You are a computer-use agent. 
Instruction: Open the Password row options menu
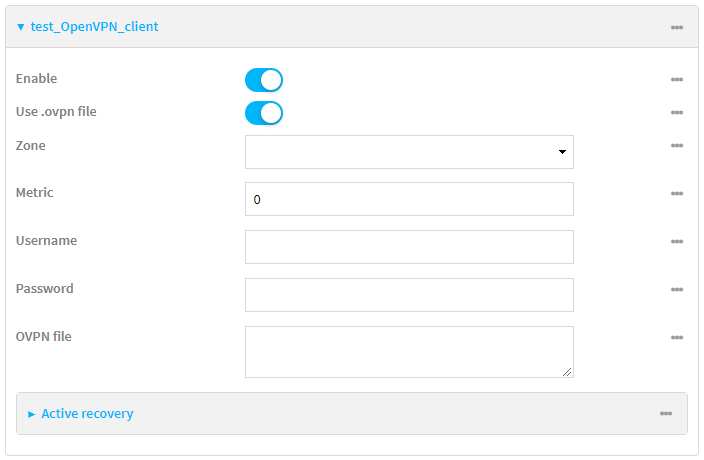677,289
